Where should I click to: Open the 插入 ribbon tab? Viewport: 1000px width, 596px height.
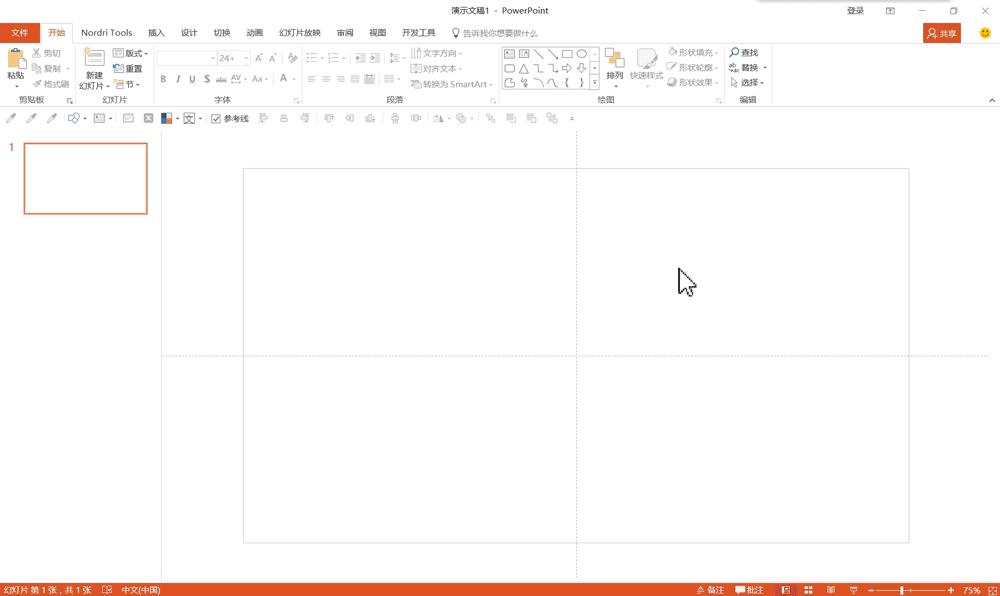tap(156, 33)
